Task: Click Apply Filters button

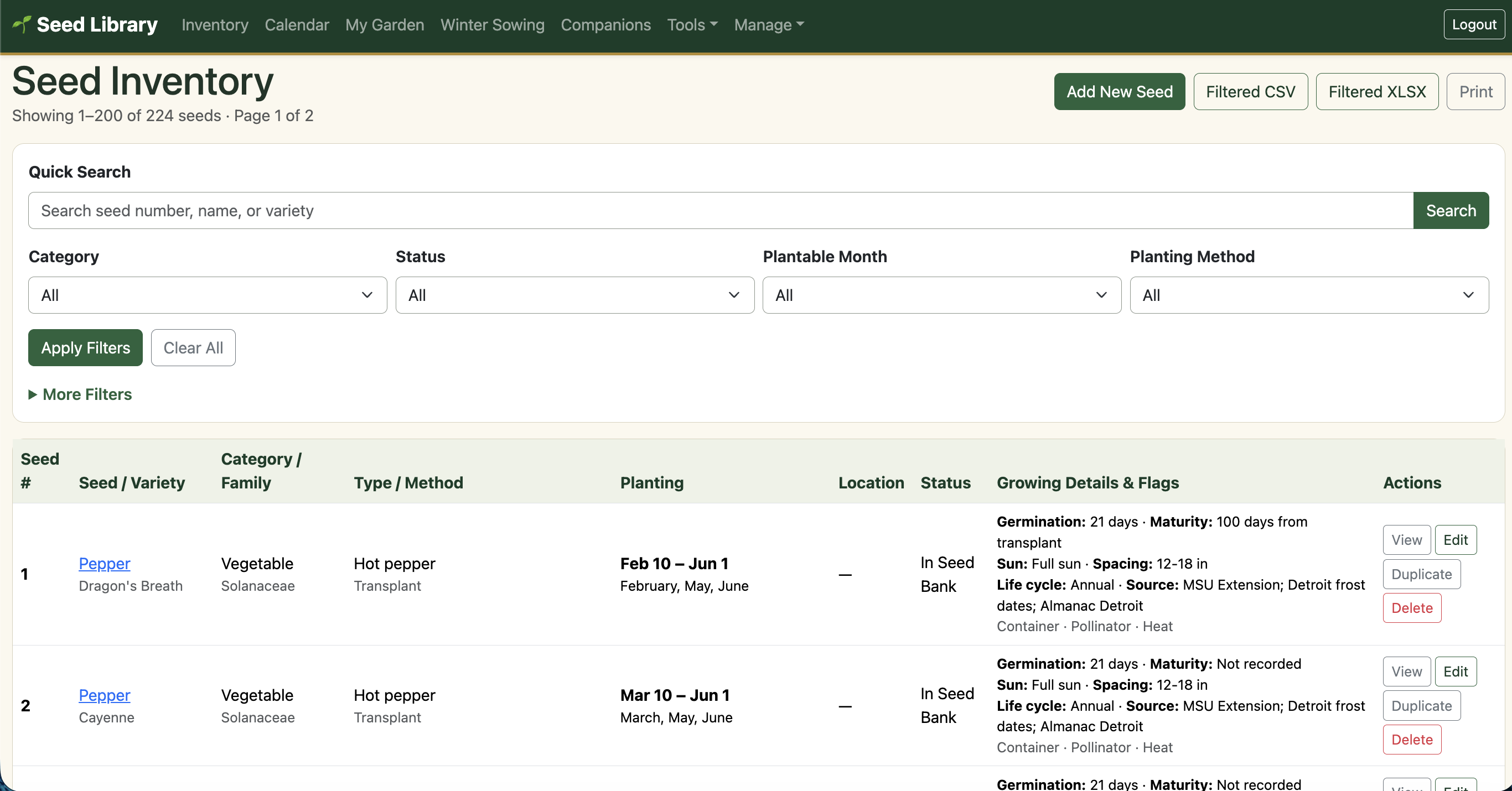Action: pos(86,348)
